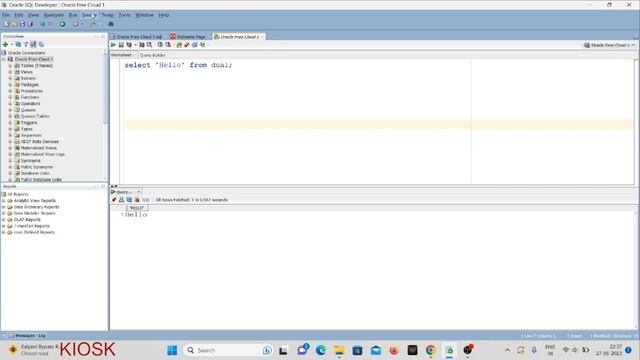Screen dimensions: 640x360
Task: Open the View menu
Action: 33,15
